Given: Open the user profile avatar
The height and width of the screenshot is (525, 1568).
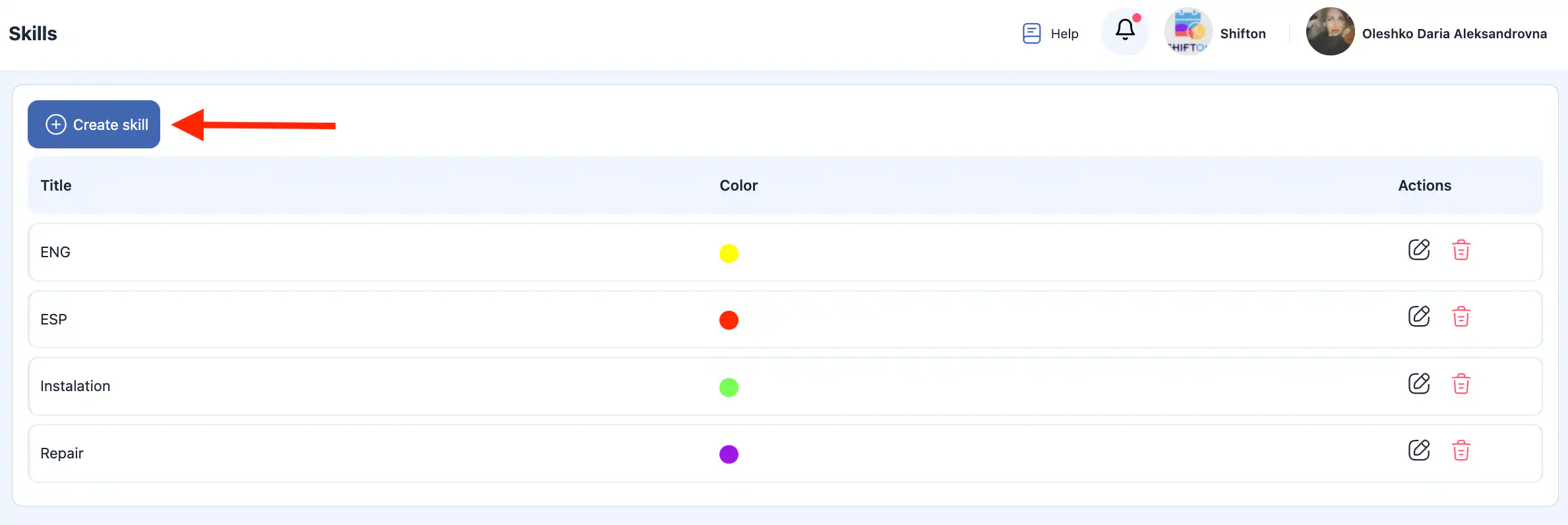Looking at the screenshot, I should (1330, 32).
